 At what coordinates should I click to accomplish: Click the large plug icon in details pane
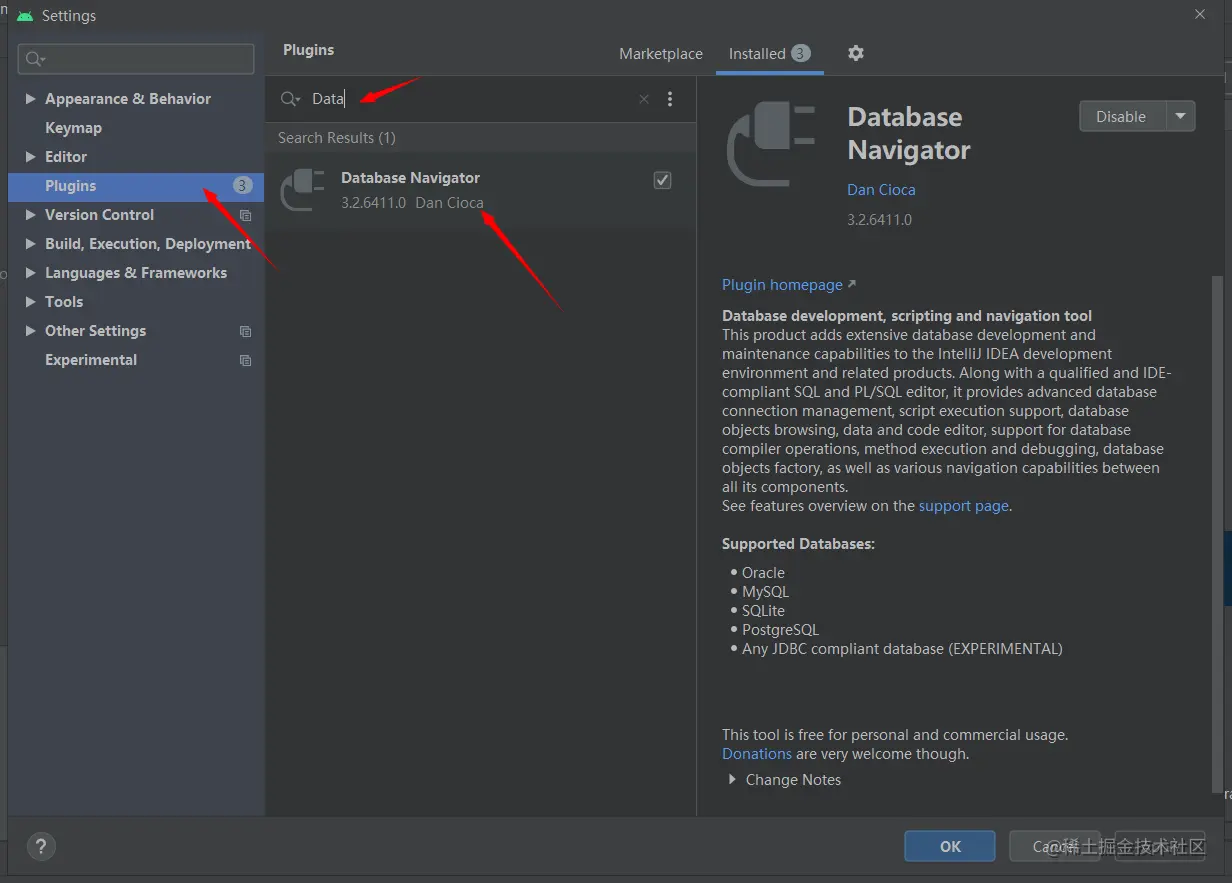click(x=771, y=145)
